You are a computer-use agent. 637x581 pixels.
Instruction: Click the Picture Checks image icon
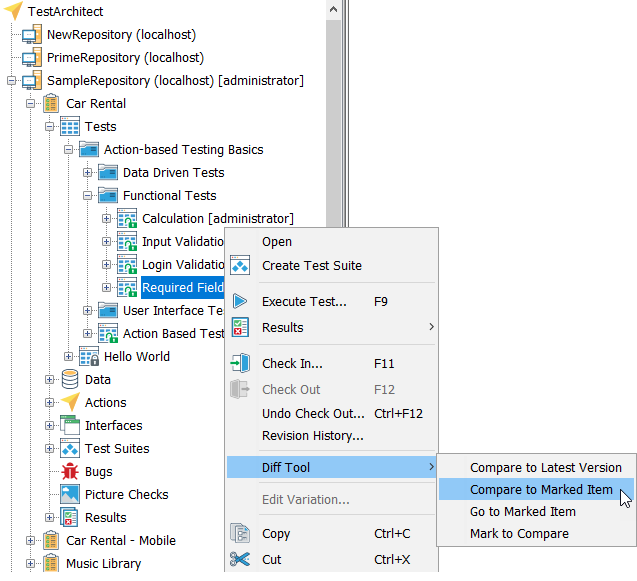(70, 494)
